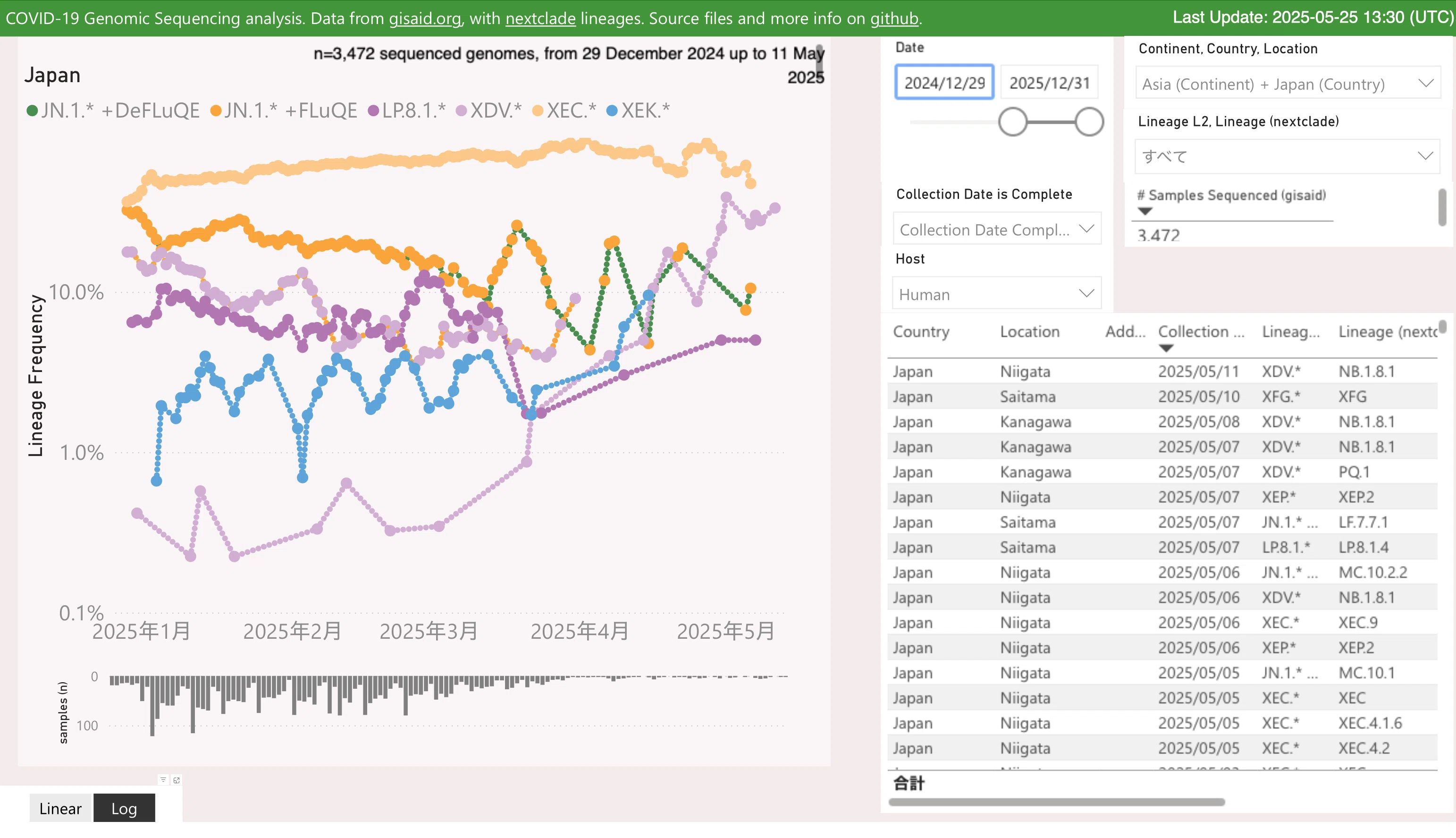The image size is (1456, 838).
Task: Click the LP.8.1.* purple legend marker
Action: point(373,110)
